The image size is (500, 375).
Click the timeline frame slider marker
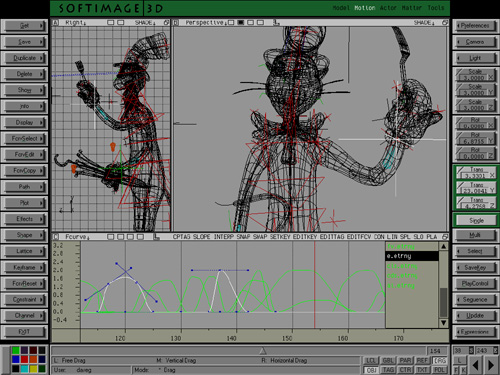pos(263,351)
